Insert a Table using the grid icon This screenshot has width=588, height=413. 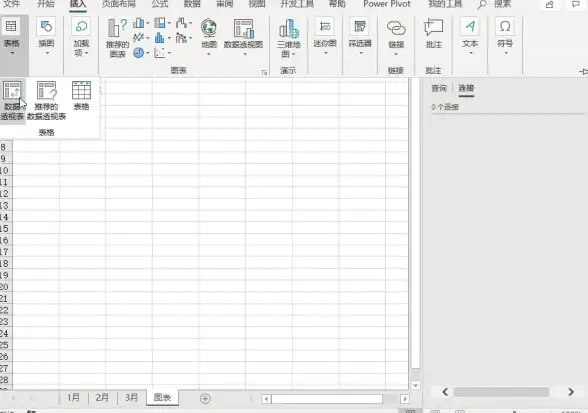[x=81, y=90]
